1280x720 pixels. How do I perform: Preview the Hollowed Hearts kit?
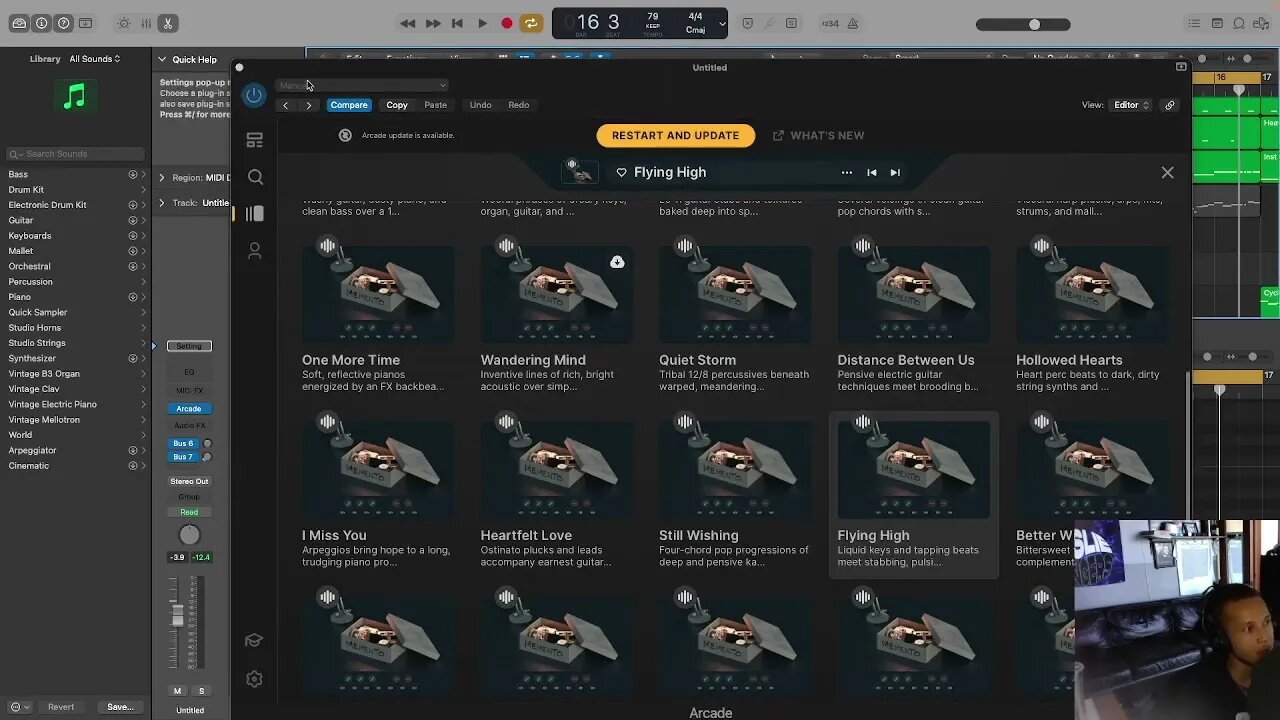[x=1042, y=245]
